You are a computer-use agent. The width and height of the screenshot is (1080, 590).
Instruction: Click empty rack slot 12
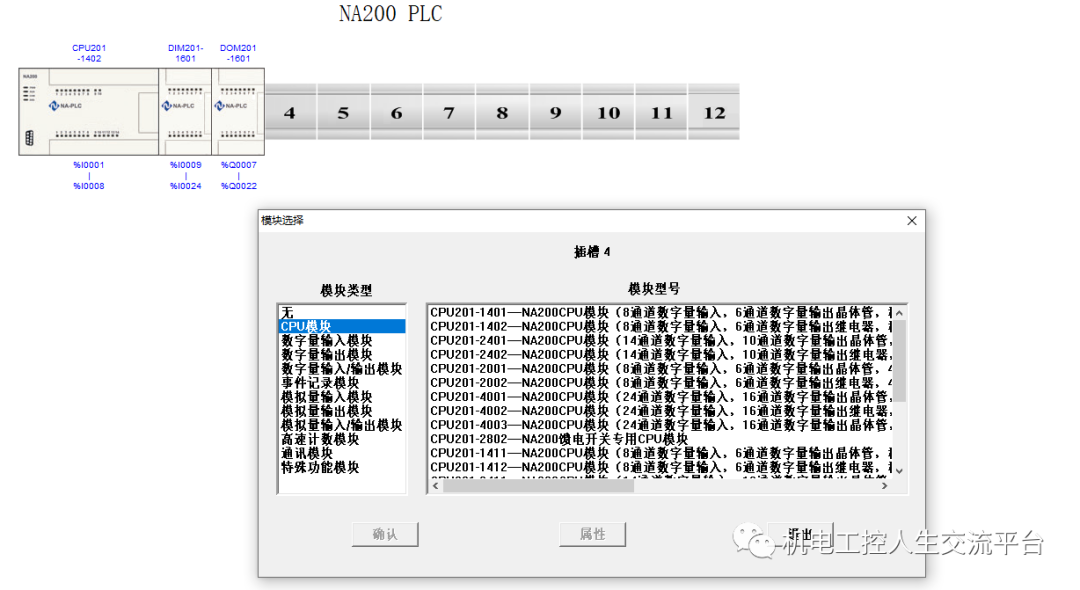point(714,112)
